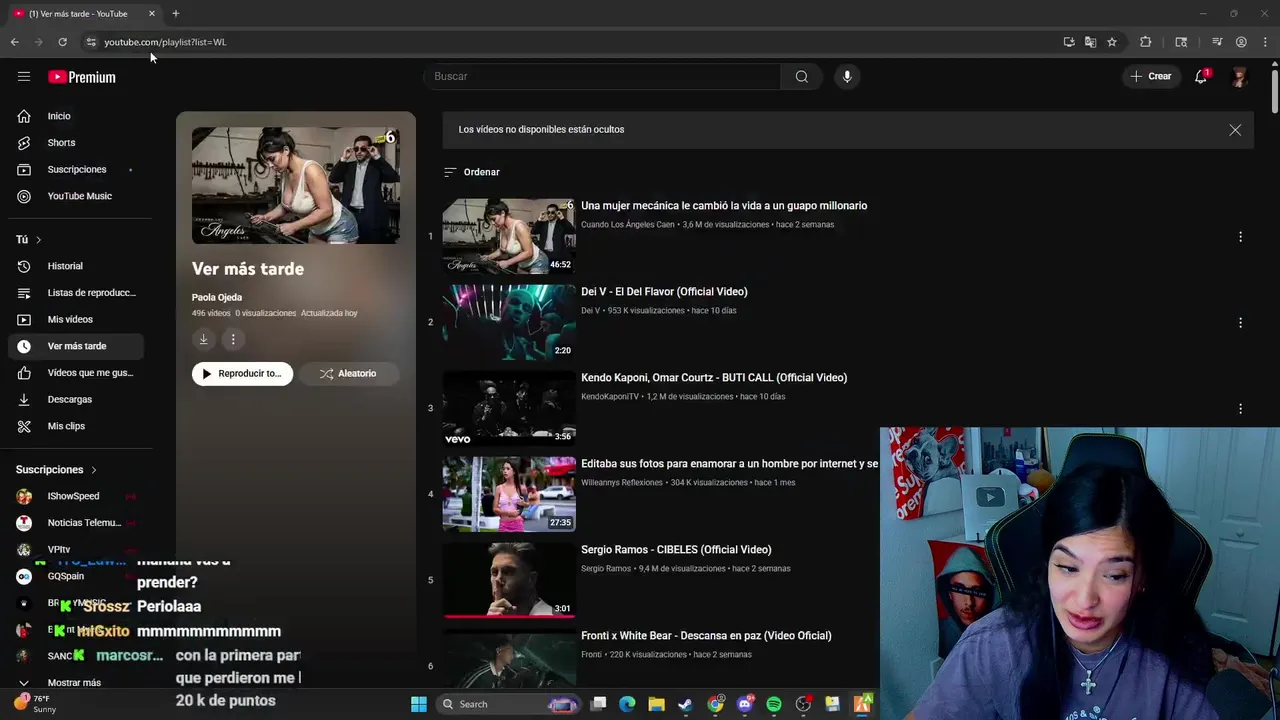Open Suscripciones in sidebar
The width and height of the screenshot is (1280, 720).
pos(76,170)
